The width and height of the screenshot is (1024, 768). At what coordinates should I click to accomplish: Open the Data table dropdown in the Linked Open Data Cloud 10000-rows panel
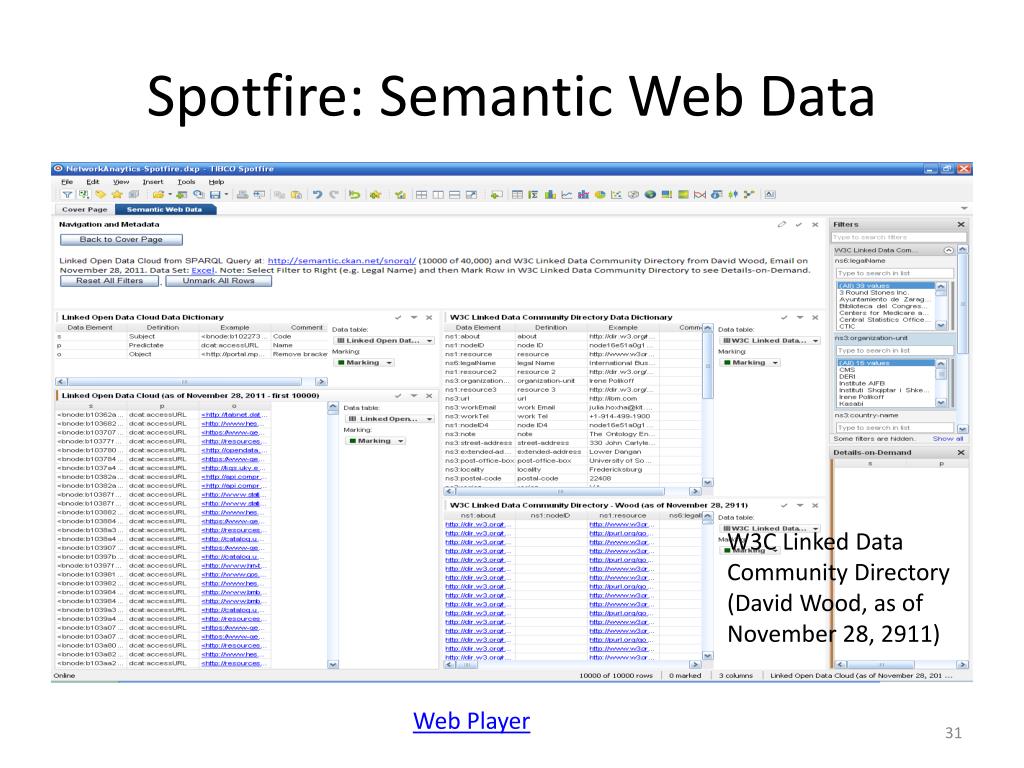(389, 419)
